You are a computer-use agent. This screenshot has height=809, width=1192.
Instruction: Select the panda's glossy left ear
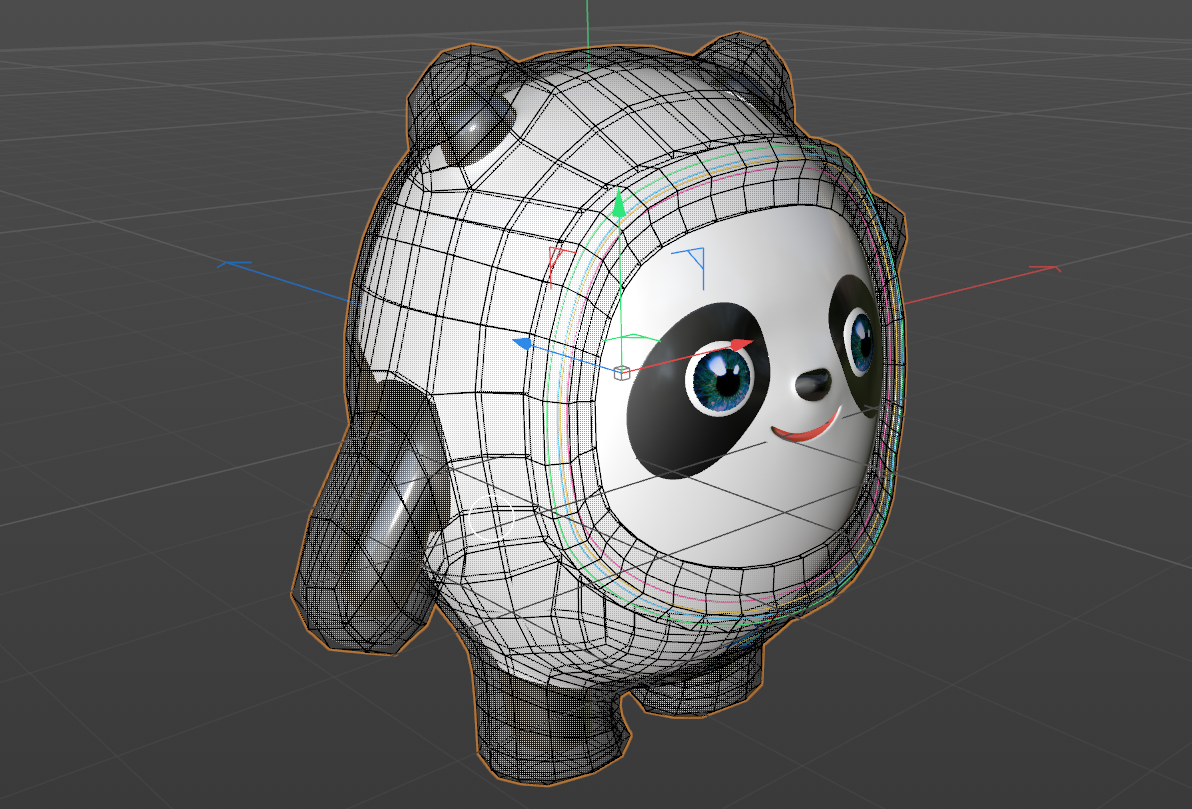464,106
